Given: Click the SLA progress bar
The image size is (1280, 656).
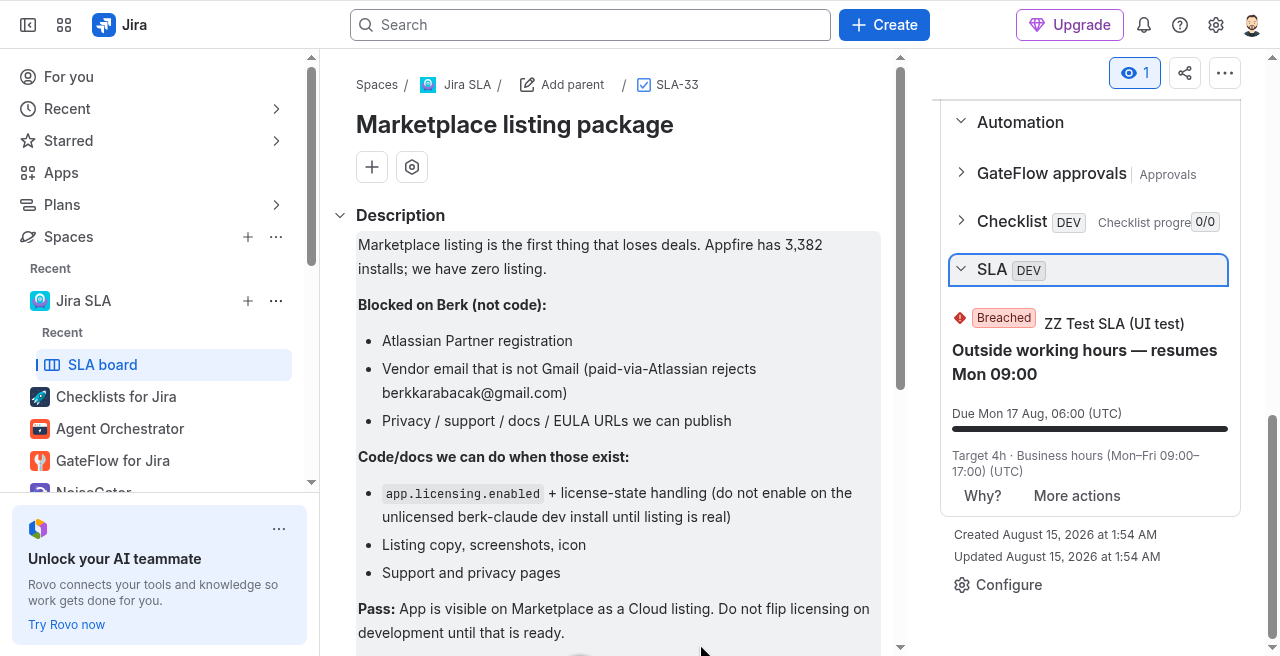Looking at the screenshot, I should point(1090,429).
